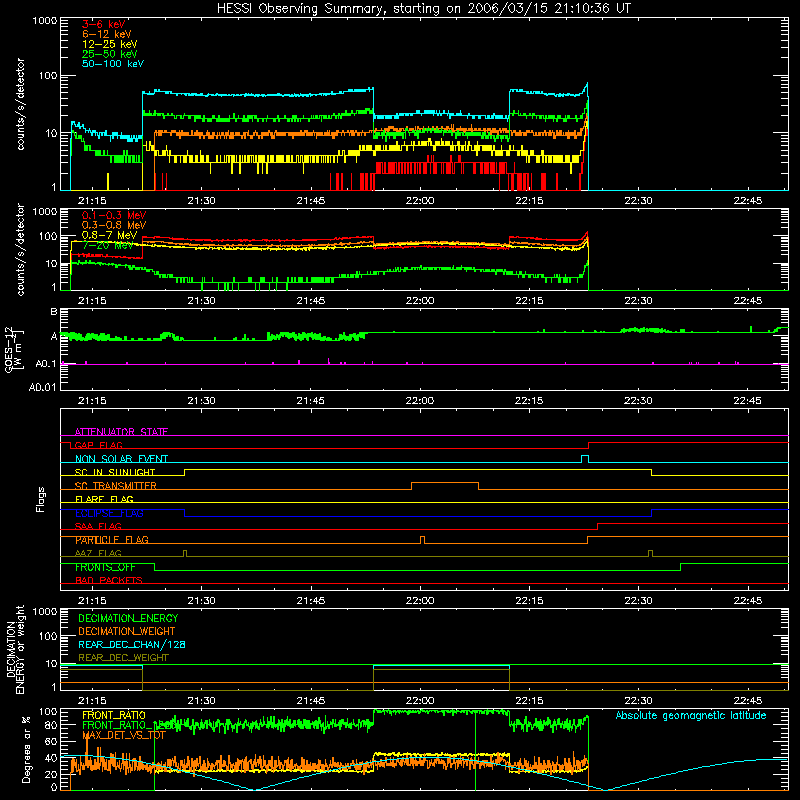The width and height of the screenshot is (800, 800).
Task: Click the PARTICLE_FLAG short pulse near 22:00
Action: pos(422,540)
